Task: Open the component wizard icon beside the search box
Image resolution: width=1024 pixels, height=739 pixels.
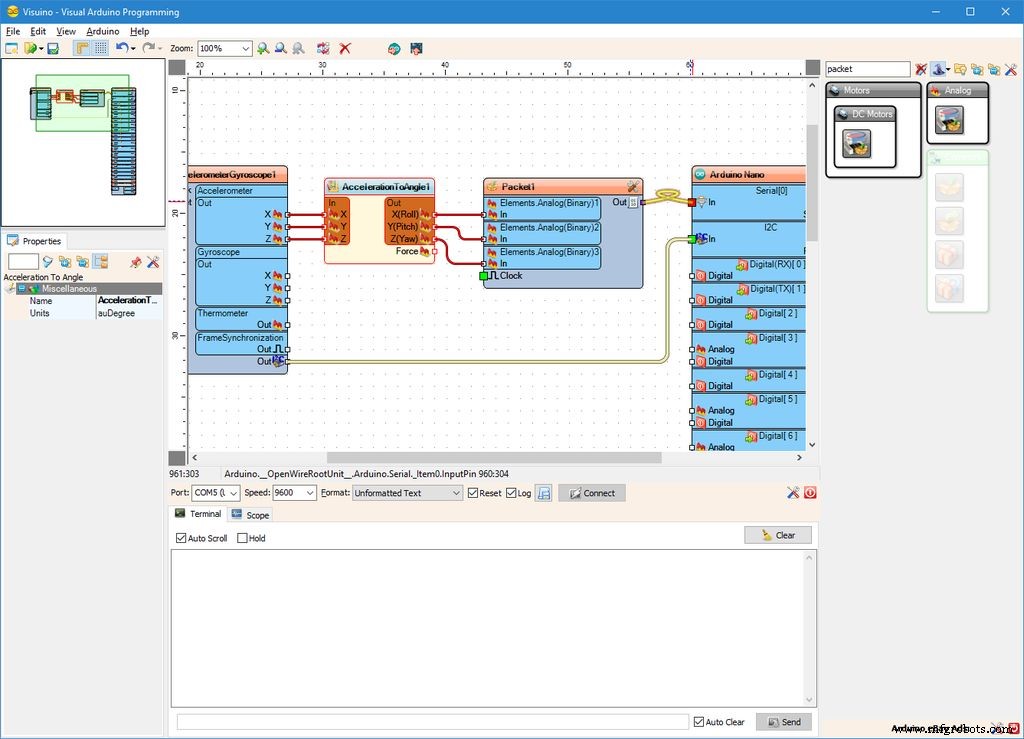Action: (938, 69)
